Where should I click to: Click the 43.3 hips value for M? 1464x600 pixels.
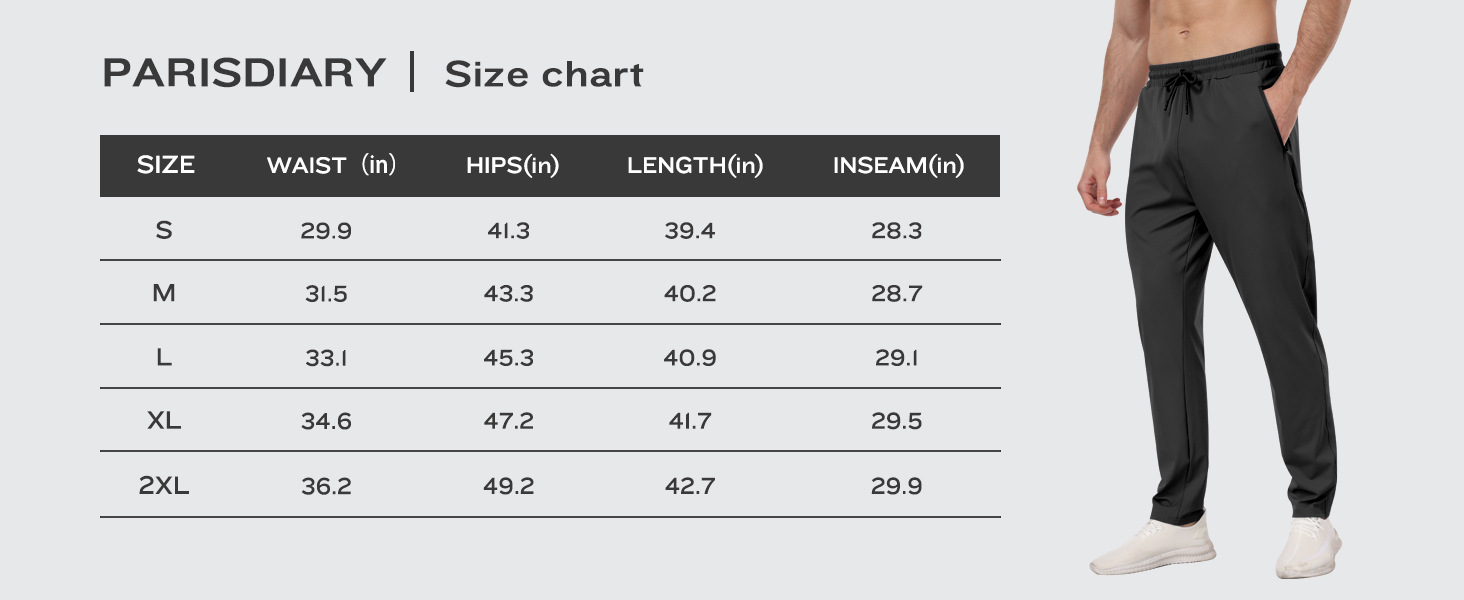point(508,294)
